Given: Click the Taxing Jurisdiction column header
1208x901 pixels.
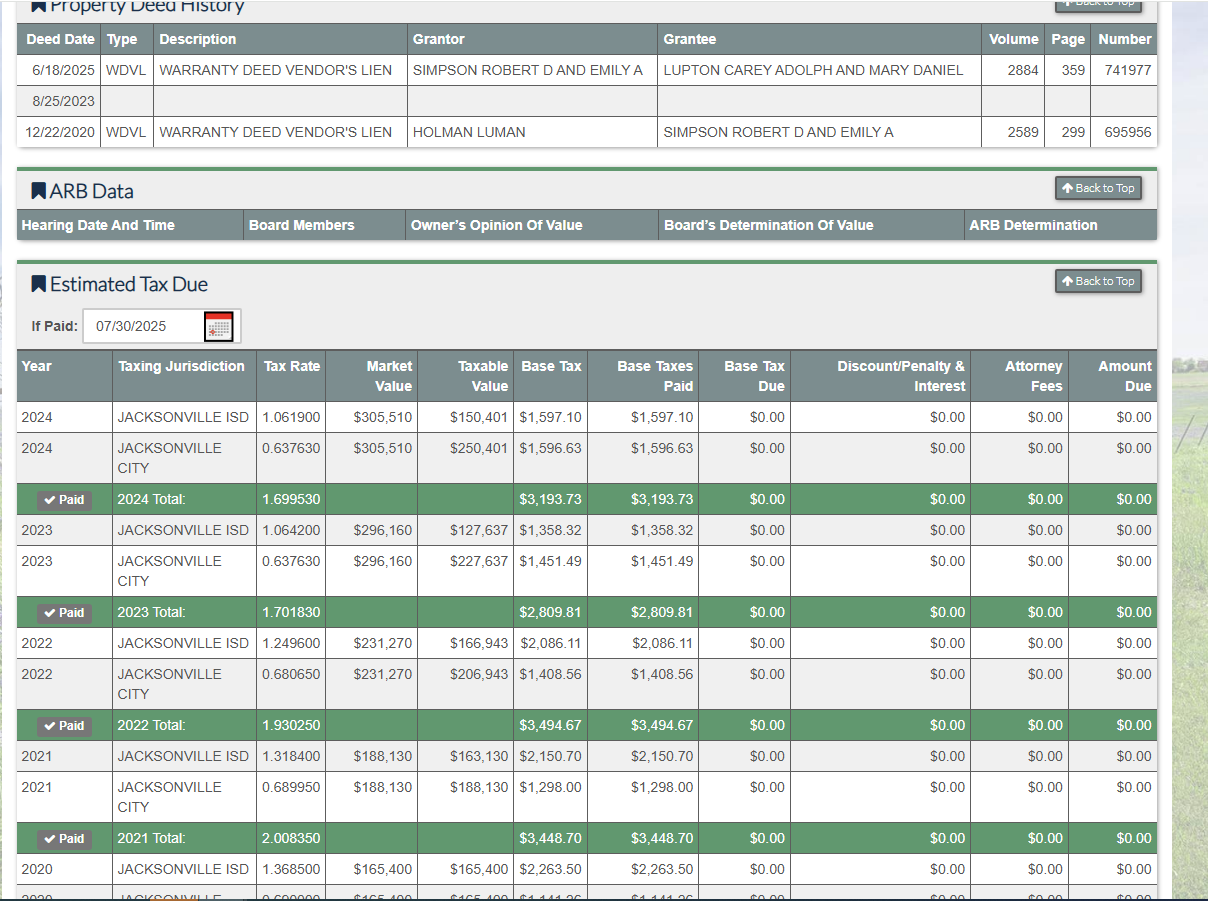Looking at the screenshot, I should point(181,366).
